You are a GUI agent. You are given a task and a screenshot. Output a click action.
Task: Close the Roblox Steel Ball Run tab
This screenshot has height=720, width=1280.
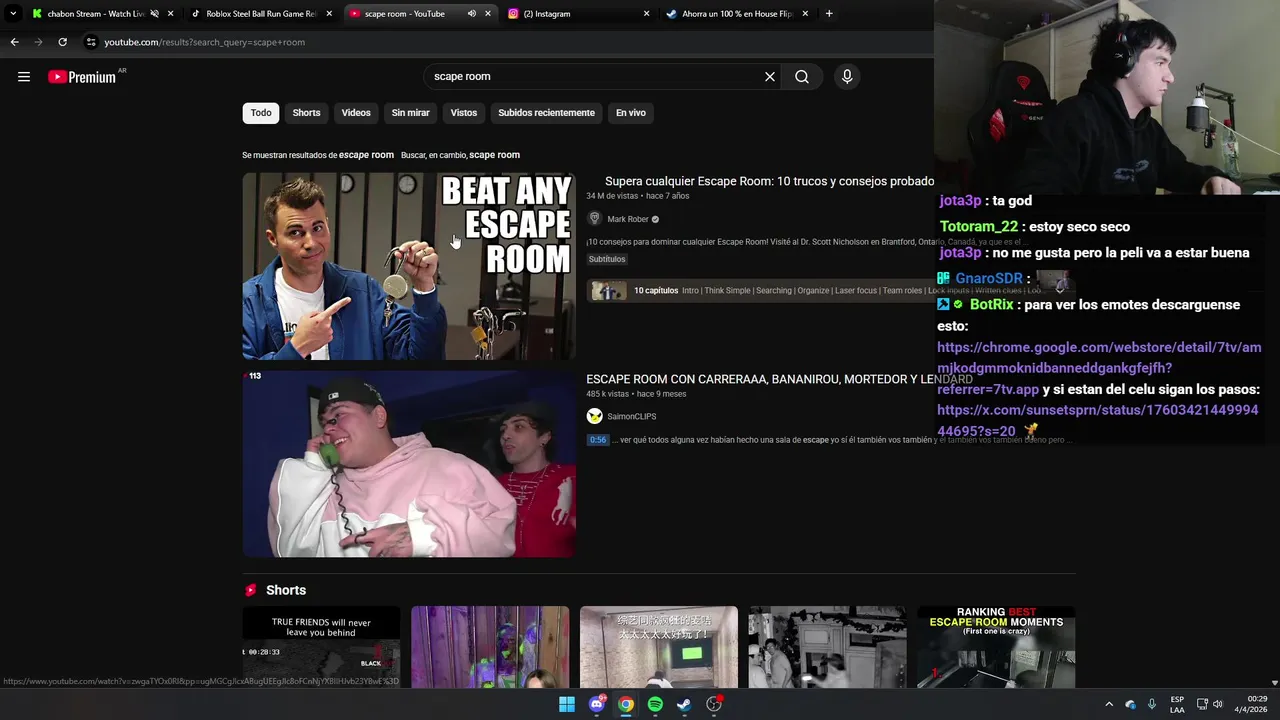329,14
